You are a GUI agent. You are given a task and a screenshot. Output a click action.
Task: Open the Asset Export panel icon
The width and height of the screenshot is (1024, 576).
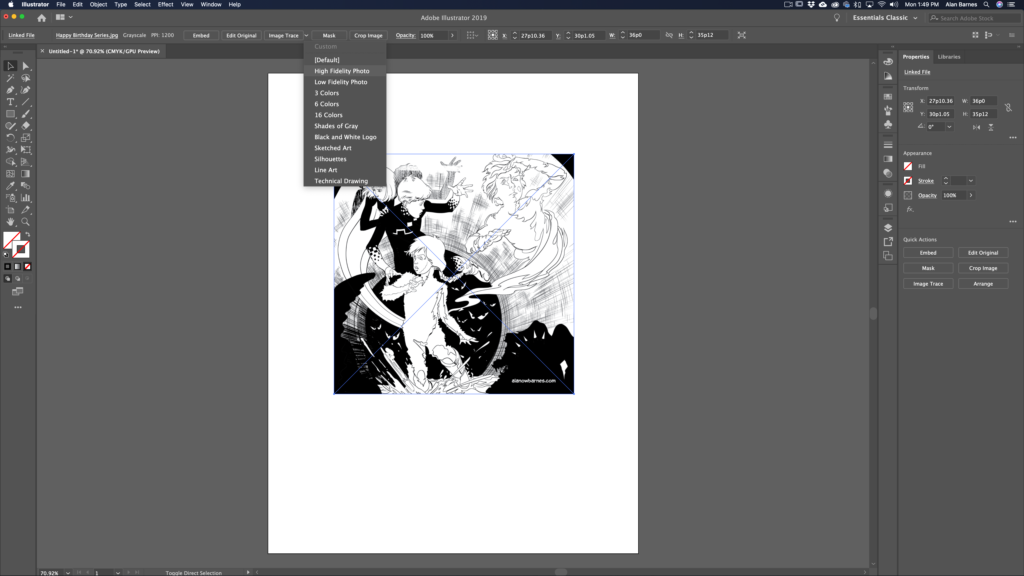click(888, 242)
